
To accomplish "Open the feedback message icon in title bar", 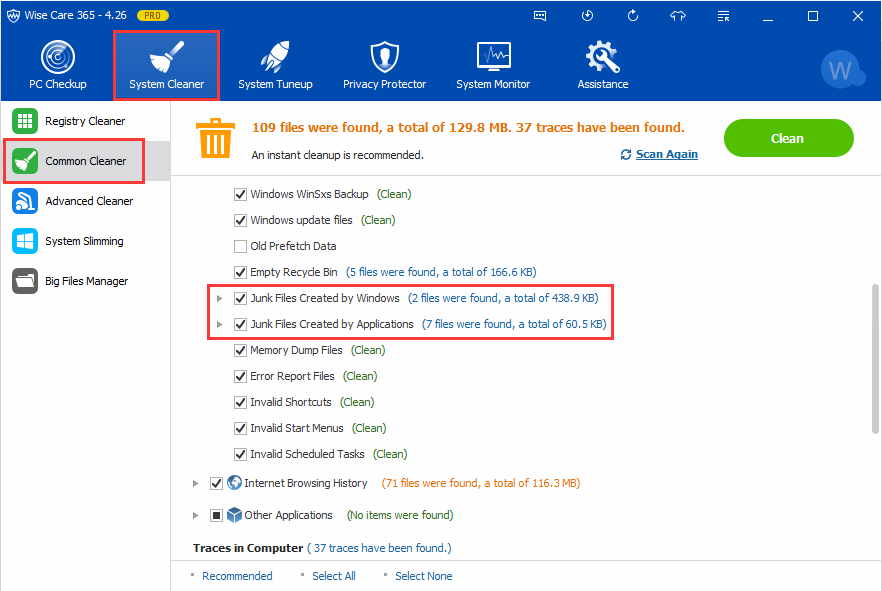I will coord(540,16).
